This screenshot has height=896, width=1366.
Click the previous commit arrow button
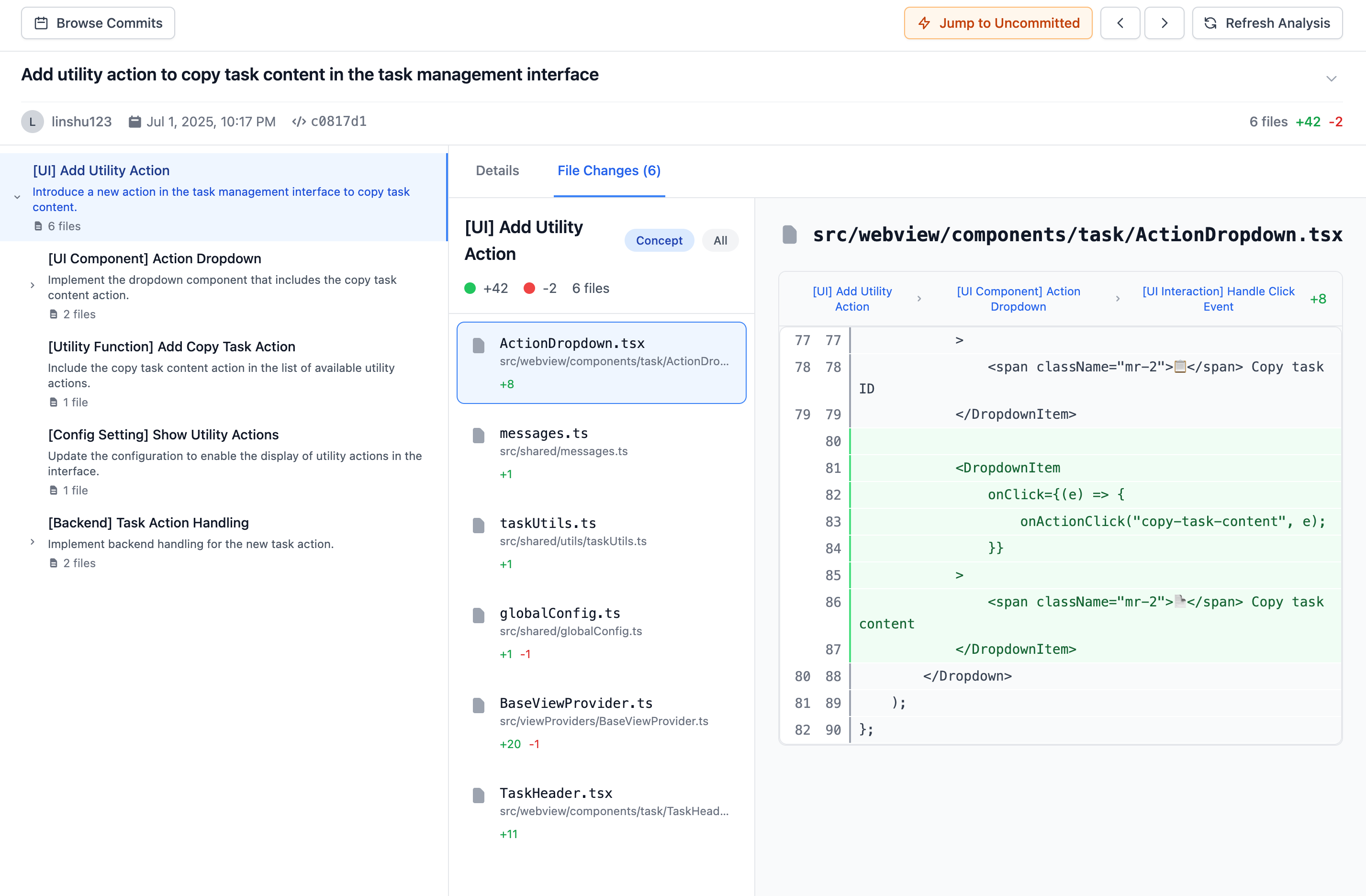pyautogui.click(x=1119, y=23)
